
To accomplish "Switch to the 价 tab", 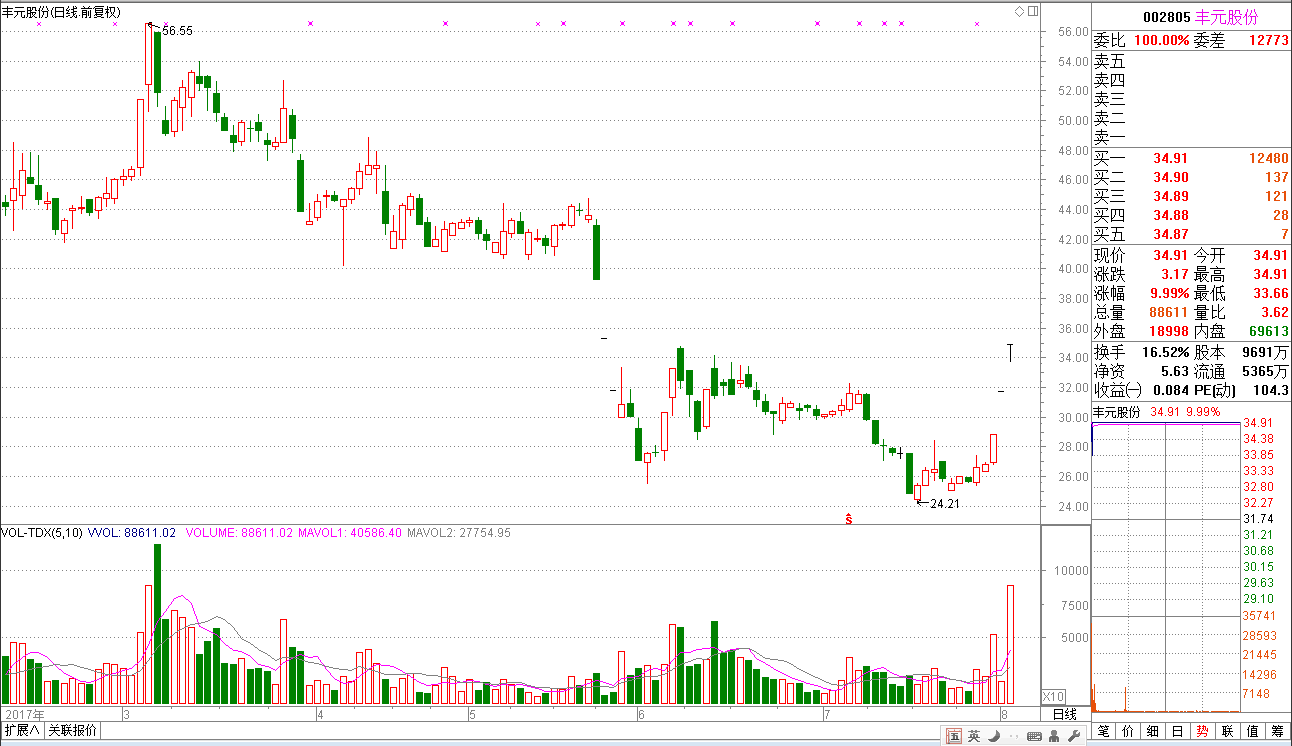I will [x=1128, y=731].
